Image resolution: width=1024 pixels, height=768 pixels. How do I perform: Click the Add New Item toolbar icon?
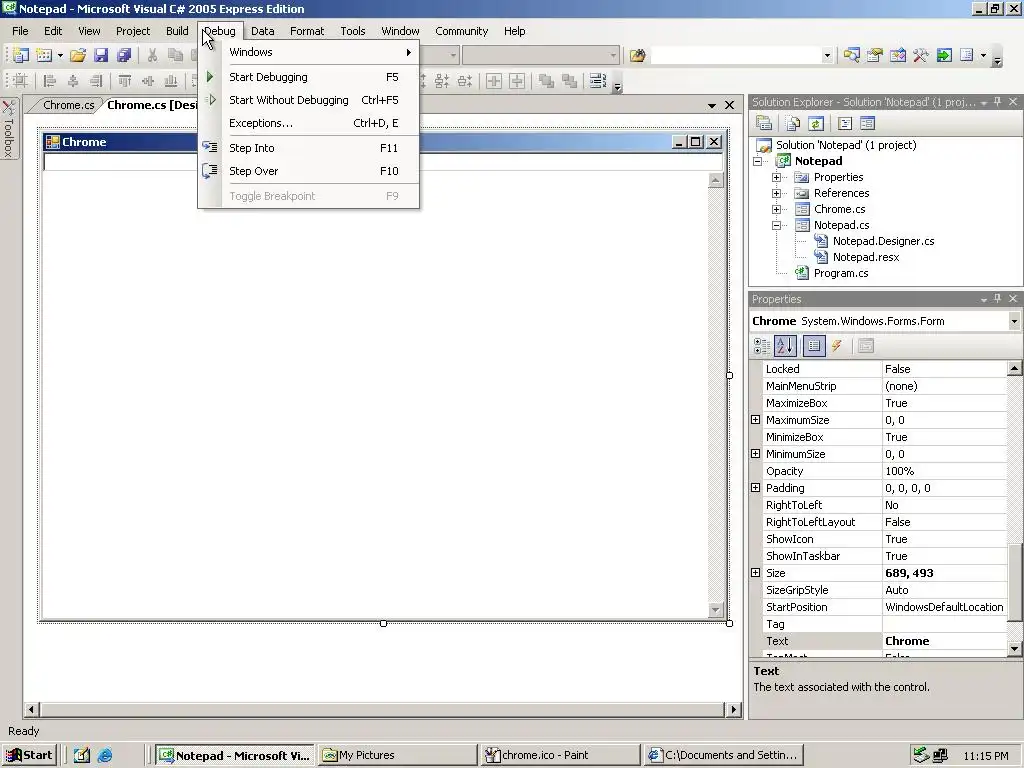click(x=44, y=56)
